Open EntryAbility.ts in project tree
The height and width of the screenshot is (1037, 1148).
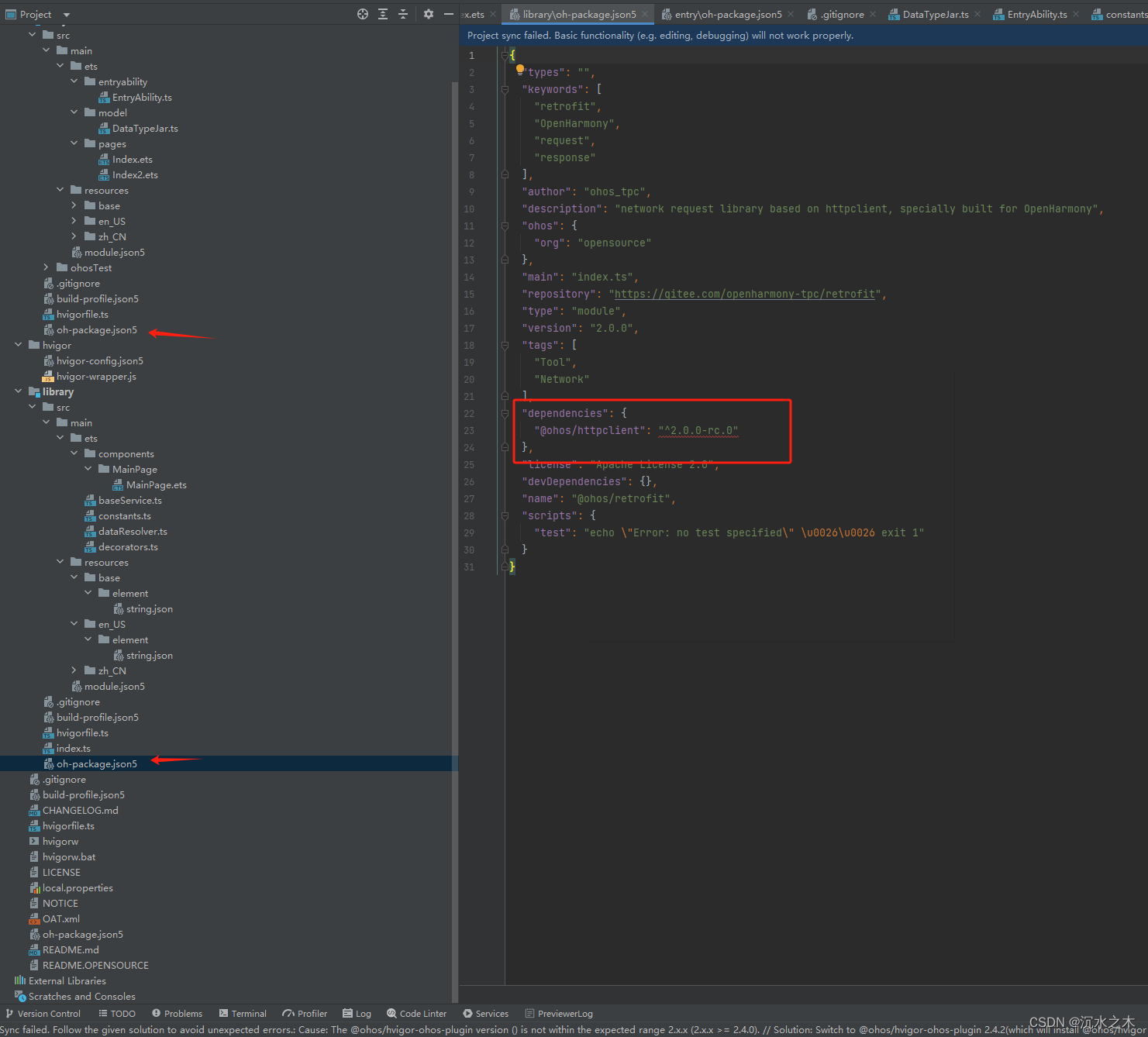[x=142, y=97]
